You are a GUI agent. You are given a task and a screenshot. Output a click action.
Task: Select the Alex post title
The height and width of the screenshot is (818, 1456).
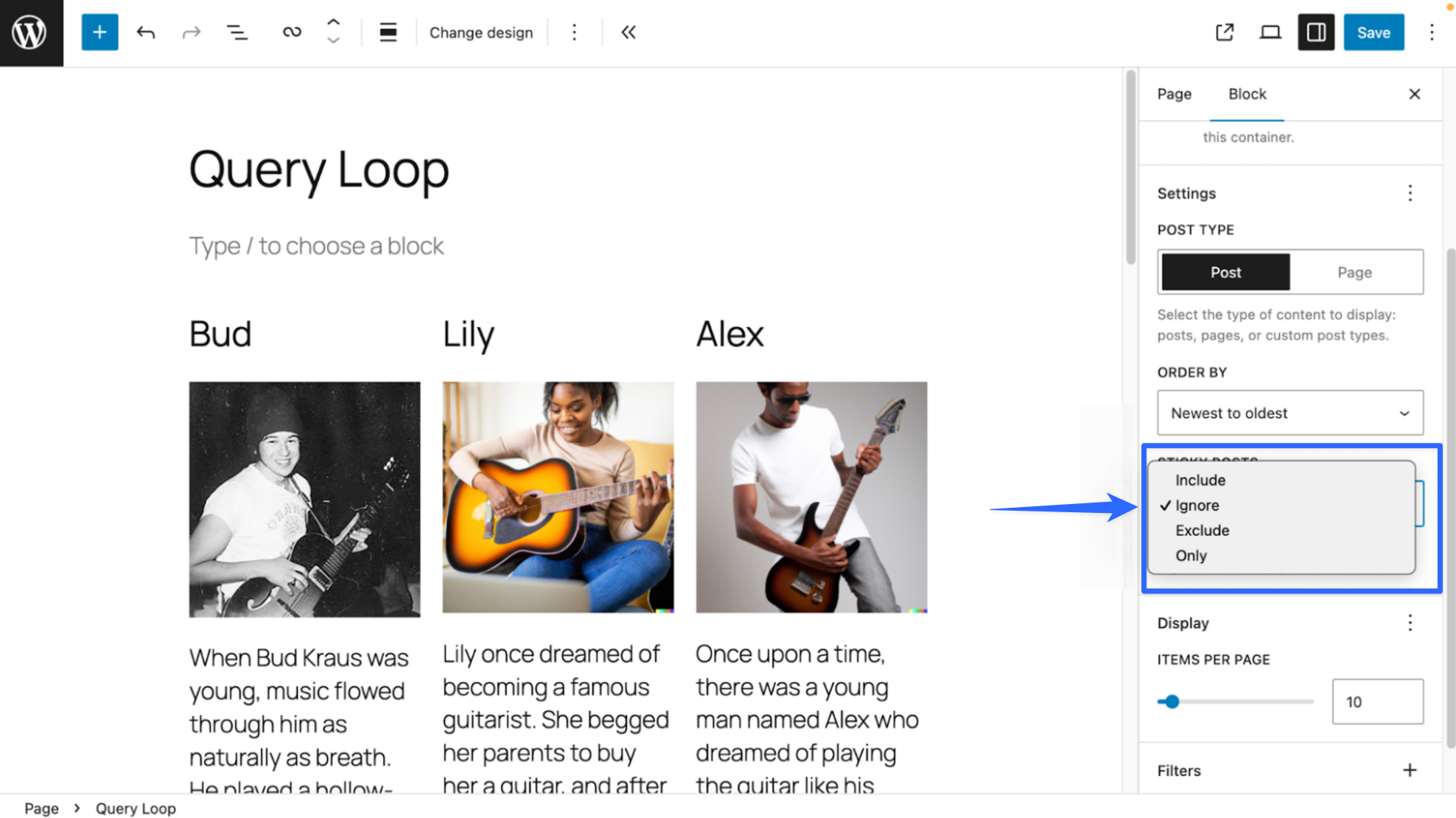[729, 334]
